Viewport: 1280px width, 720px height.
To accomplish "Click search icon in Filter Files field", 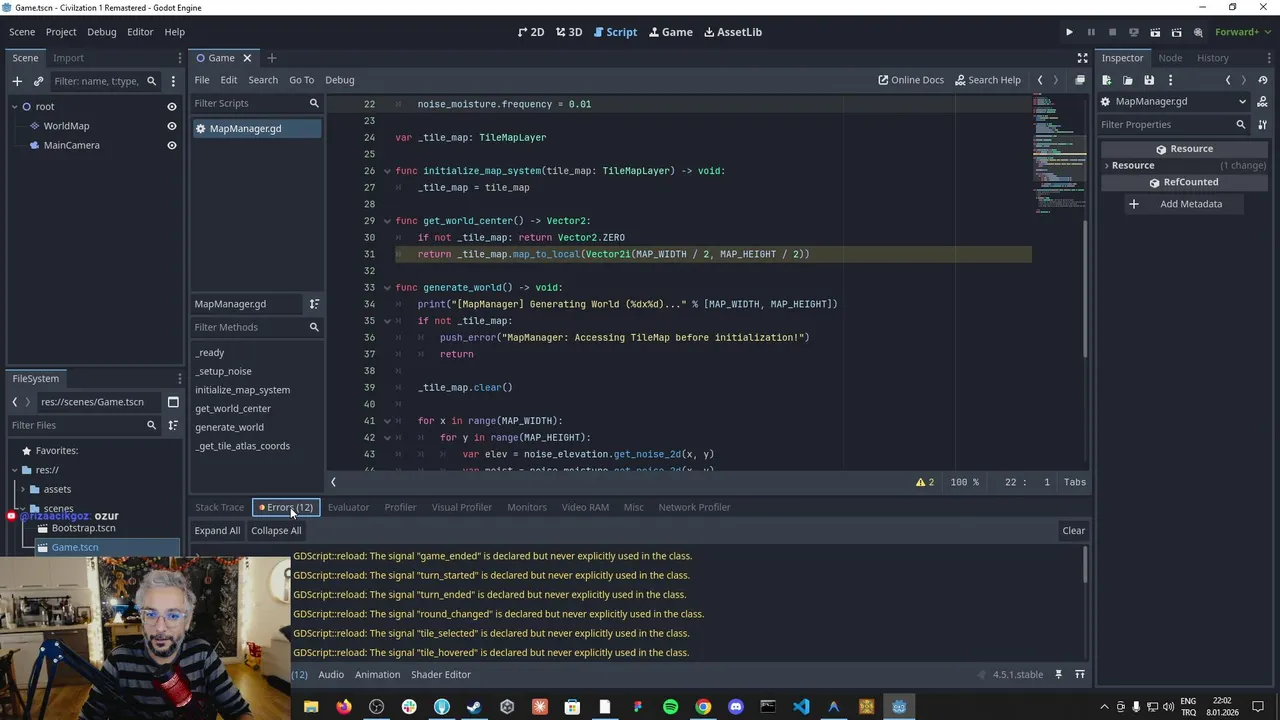I will 152,425.
